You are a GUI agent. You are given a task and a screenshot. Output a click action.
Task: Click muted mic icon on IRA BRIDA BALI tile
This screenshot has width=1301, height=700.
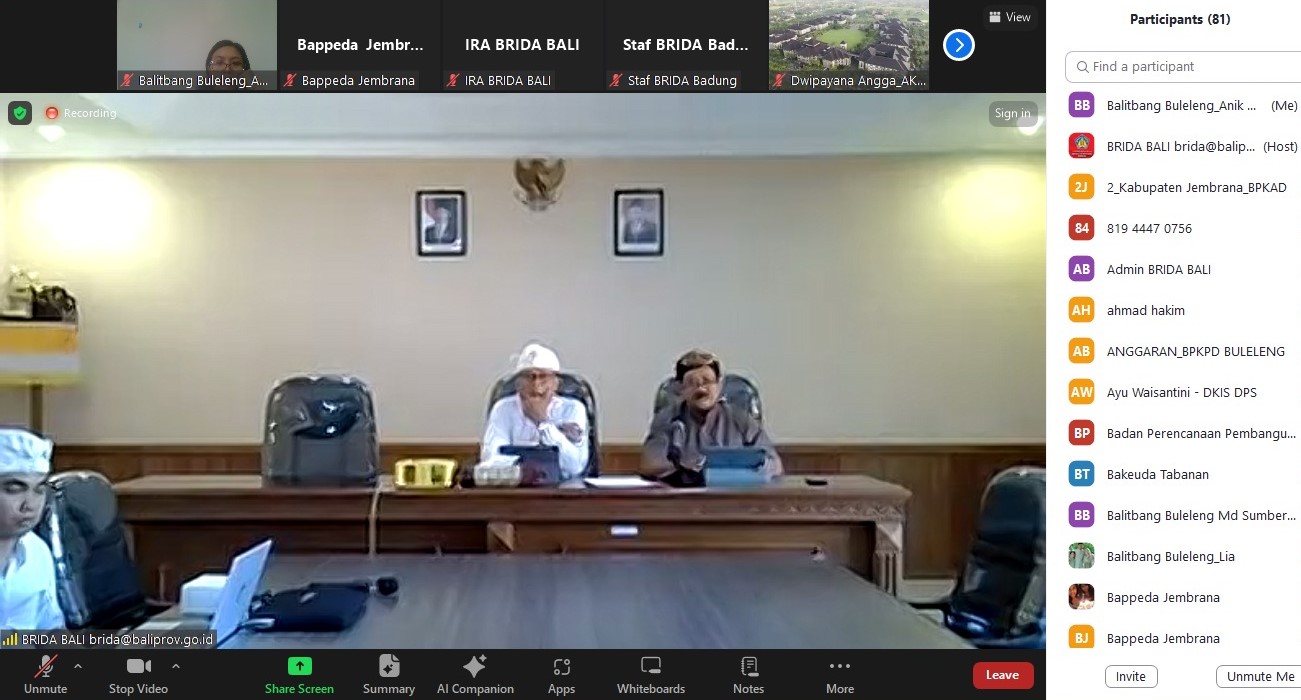point(454,80)
